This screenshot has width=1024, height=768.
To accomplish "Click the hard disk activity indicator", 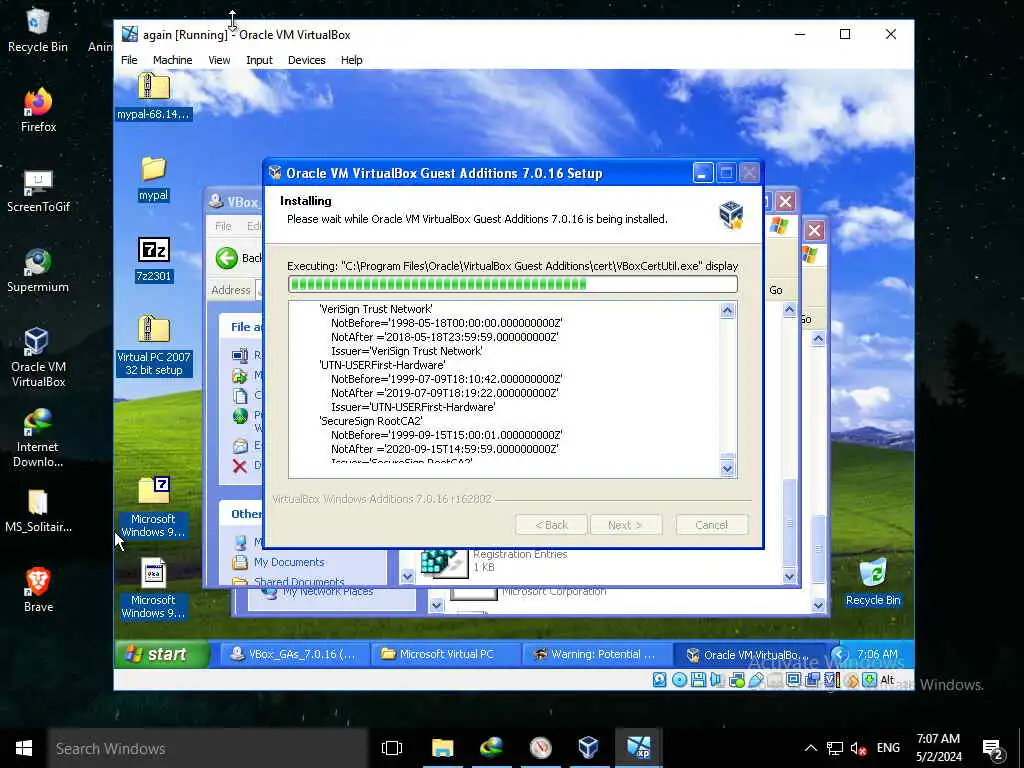I will tap(660, 680).
